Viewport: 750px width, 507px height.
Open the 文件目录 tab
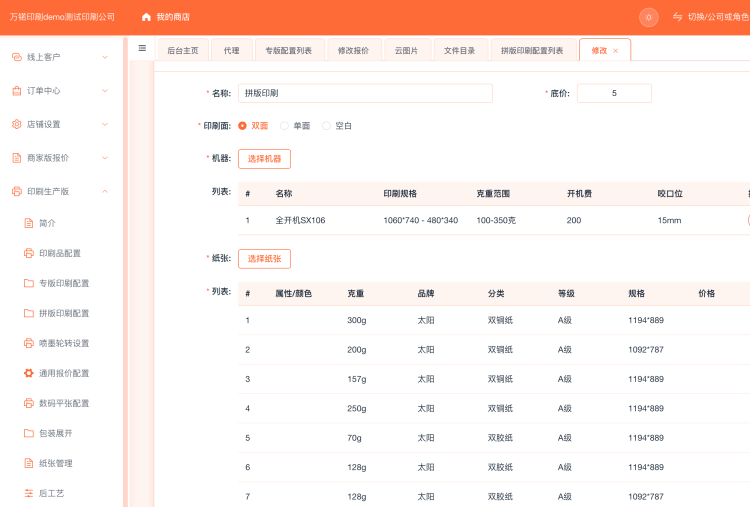(460, 50)
